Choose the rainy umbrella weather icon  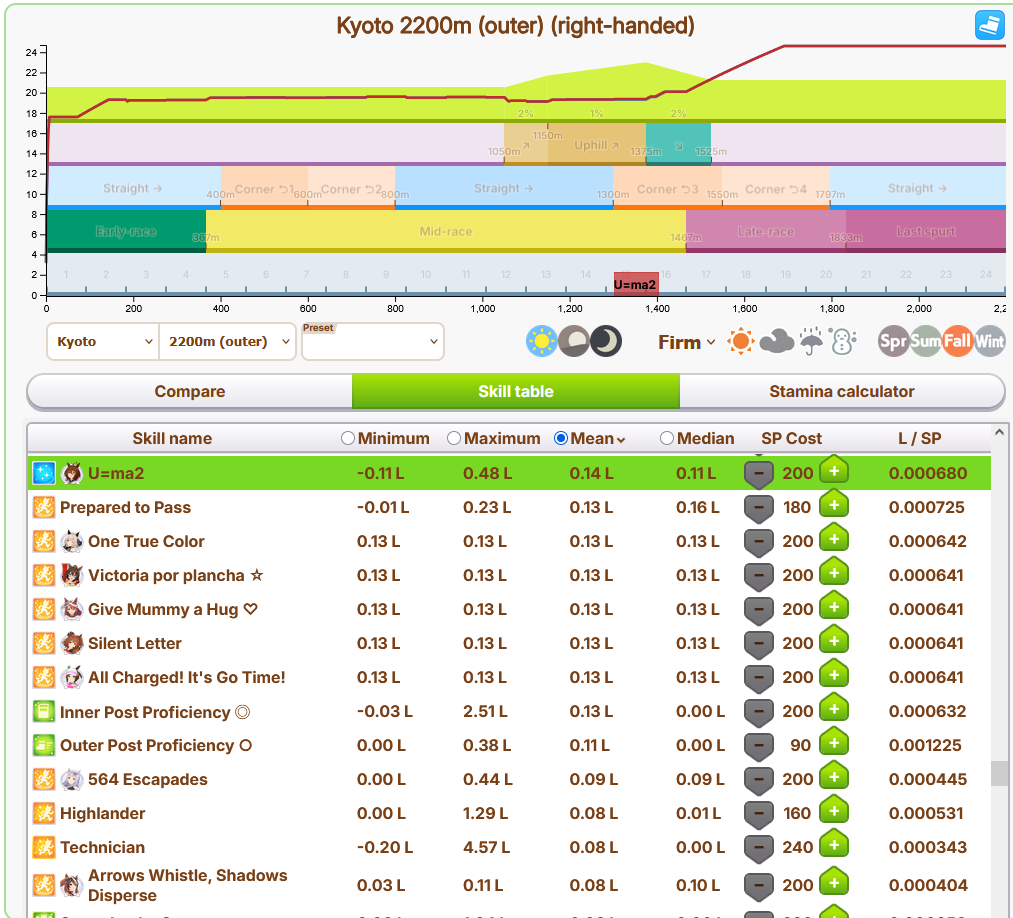(811, 341)
